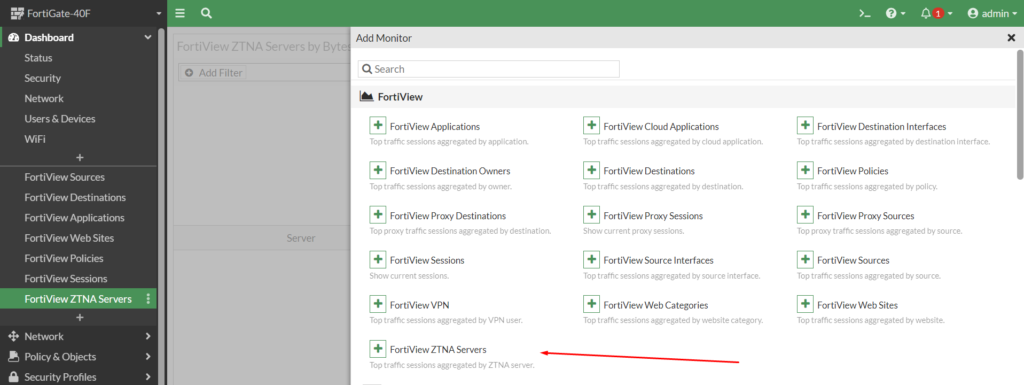1024x385 pixels.
Task: Expand the Network sidebar menu
Action: tap(78, 336)
